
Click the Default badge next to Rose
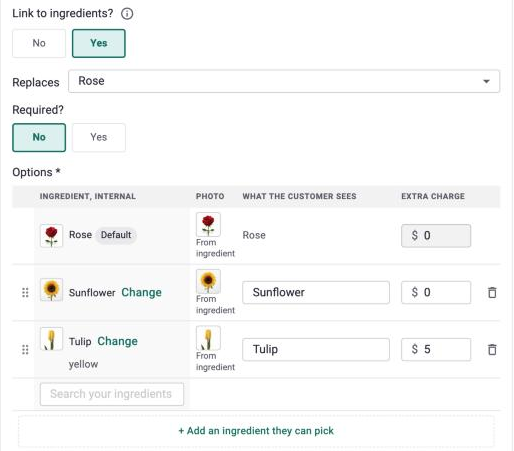[116, 235]
